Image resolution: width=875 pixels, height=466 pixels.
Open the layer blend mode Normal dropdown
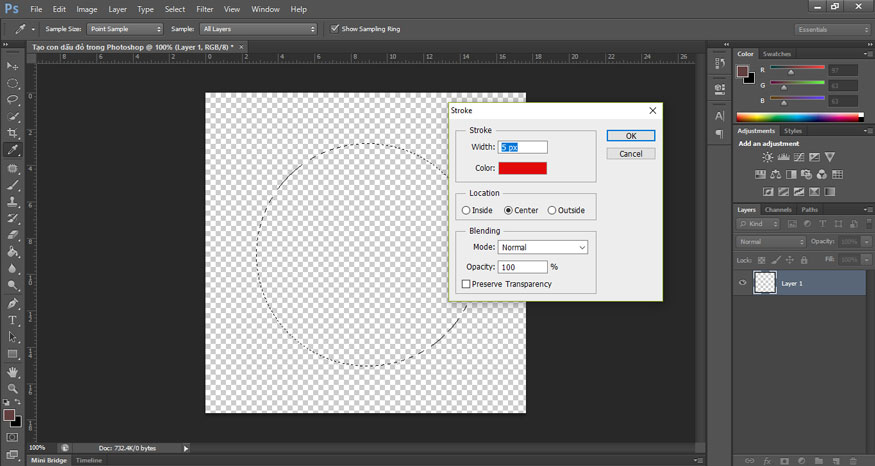pos(771,242)
